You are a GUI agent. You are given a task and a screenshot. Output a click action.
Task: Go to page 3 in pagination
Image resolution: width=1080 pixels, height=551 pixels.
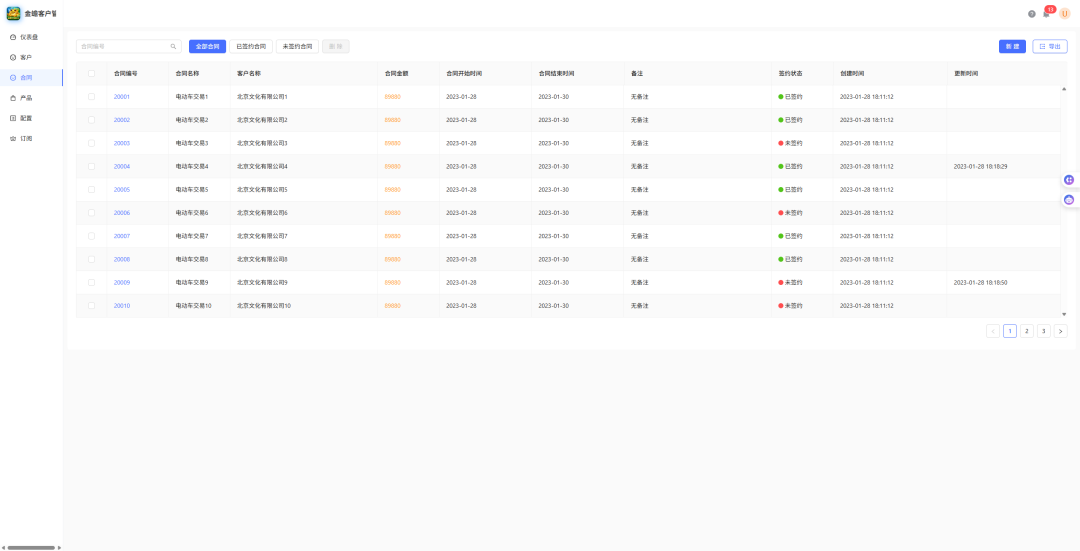click(x=1043, y=331)
